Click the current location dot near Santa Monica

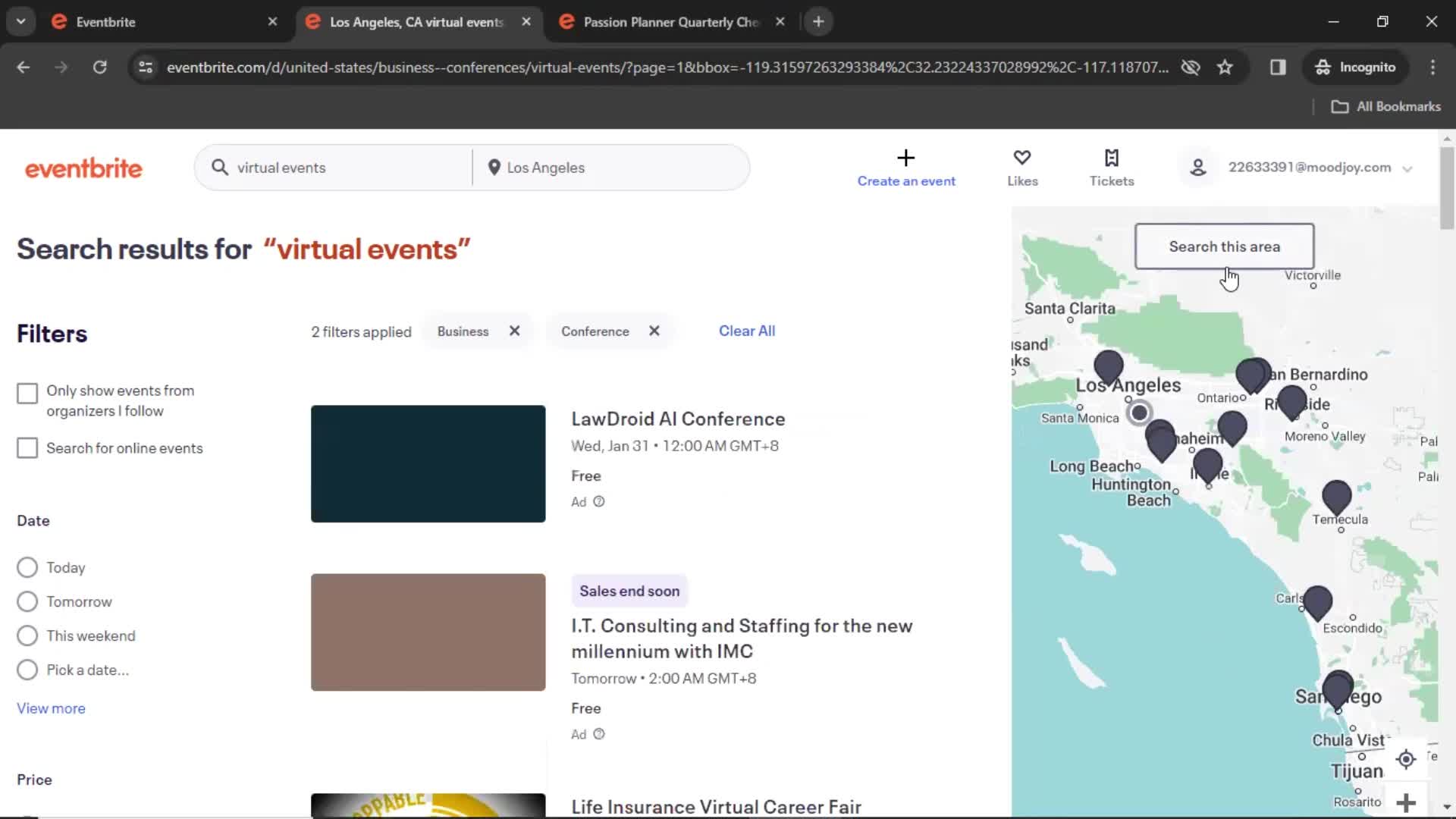pos(1139,413)
